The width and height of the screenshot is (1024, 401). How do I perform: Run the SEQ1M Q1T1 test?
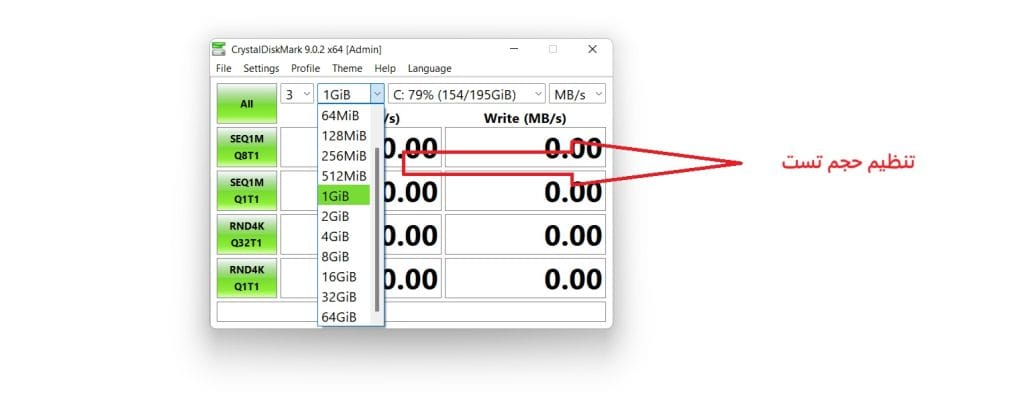click(x=247, y=190)
